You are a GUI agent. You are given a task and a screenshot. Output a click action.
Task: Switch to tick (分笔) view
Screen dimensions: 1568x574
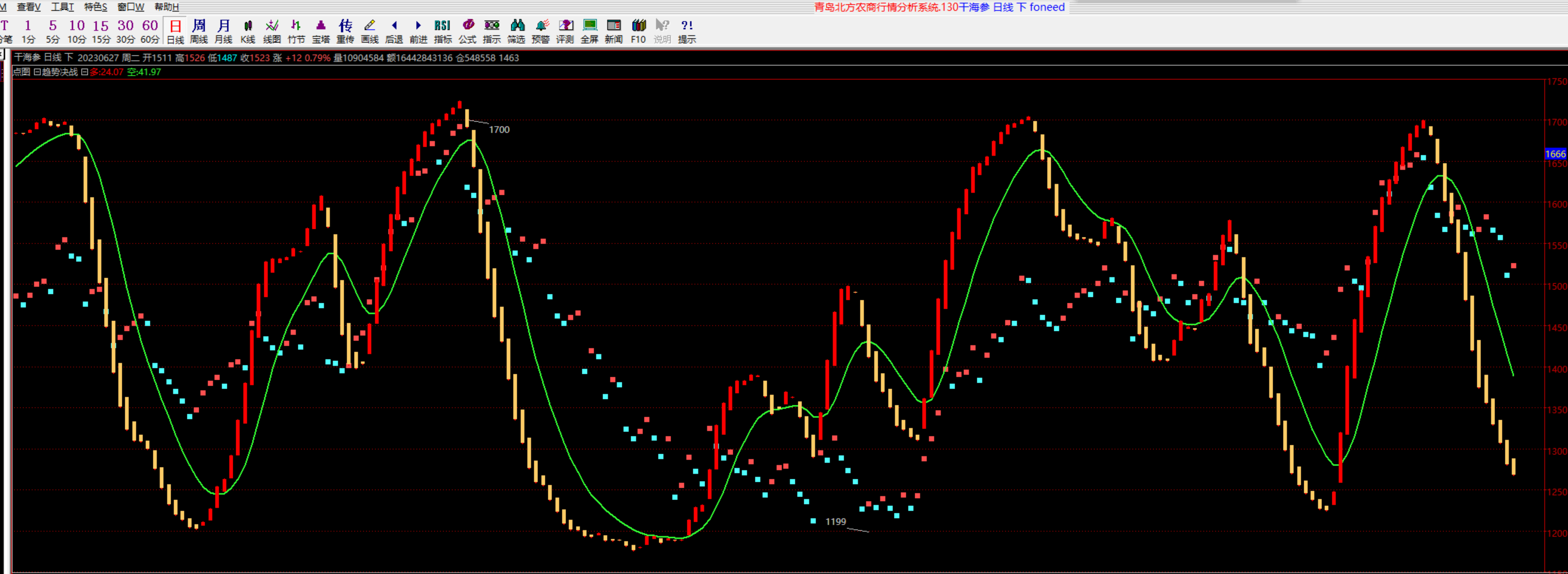coord(5,31)
